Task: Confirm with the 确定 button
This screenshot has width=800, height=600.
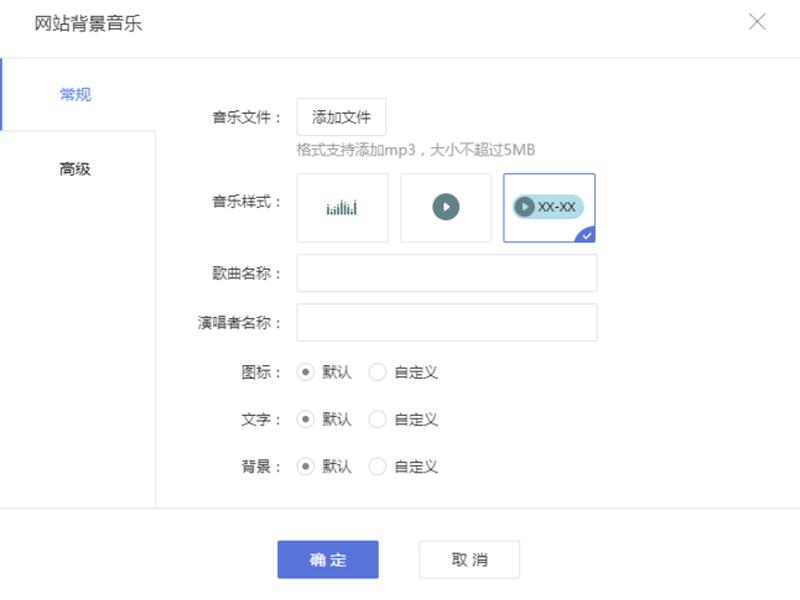Action: 328,560
